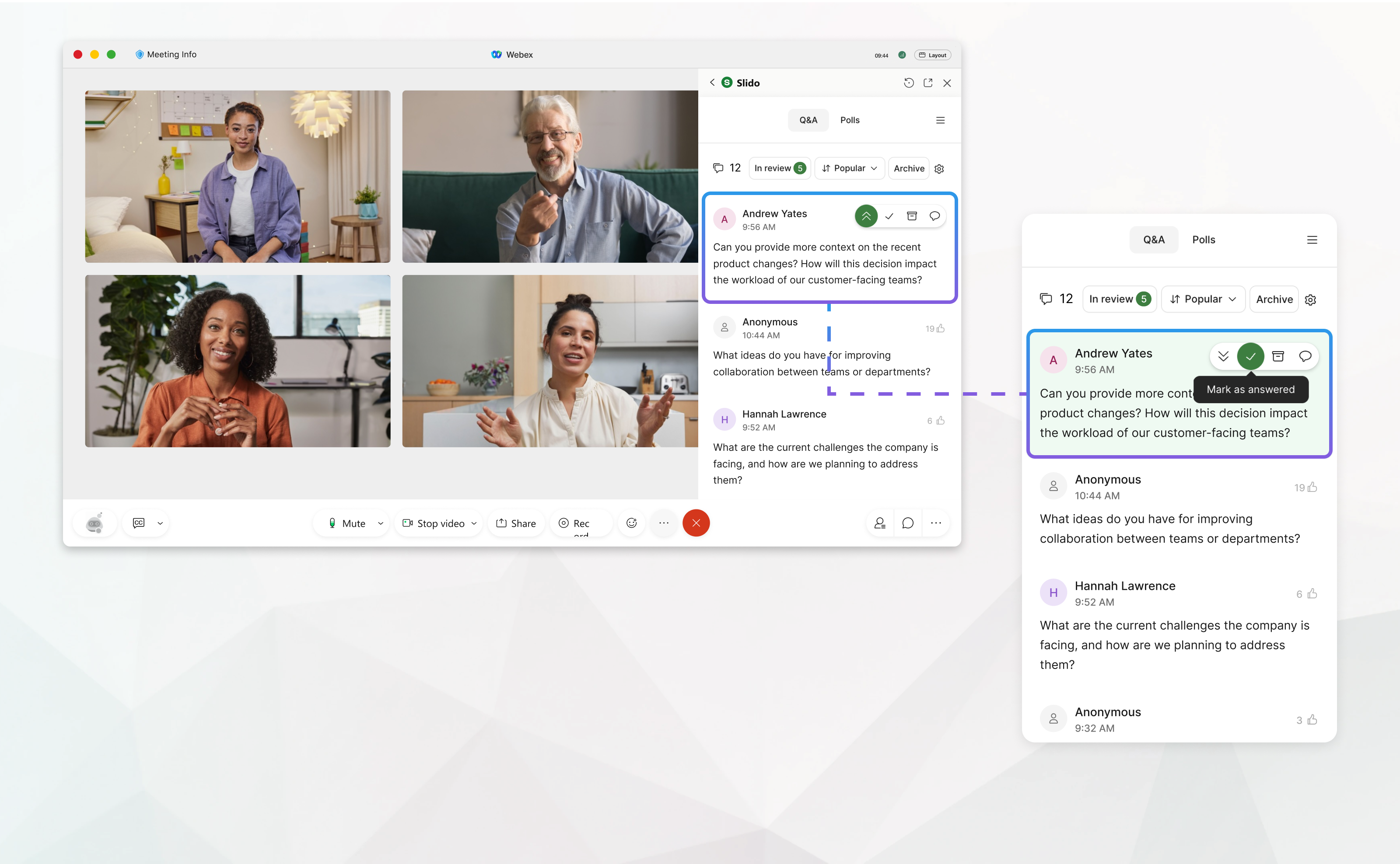The height and width of the screenshot is (864, 1400).
Task: Expand video options next to Stop video
Action: point(474,523)
